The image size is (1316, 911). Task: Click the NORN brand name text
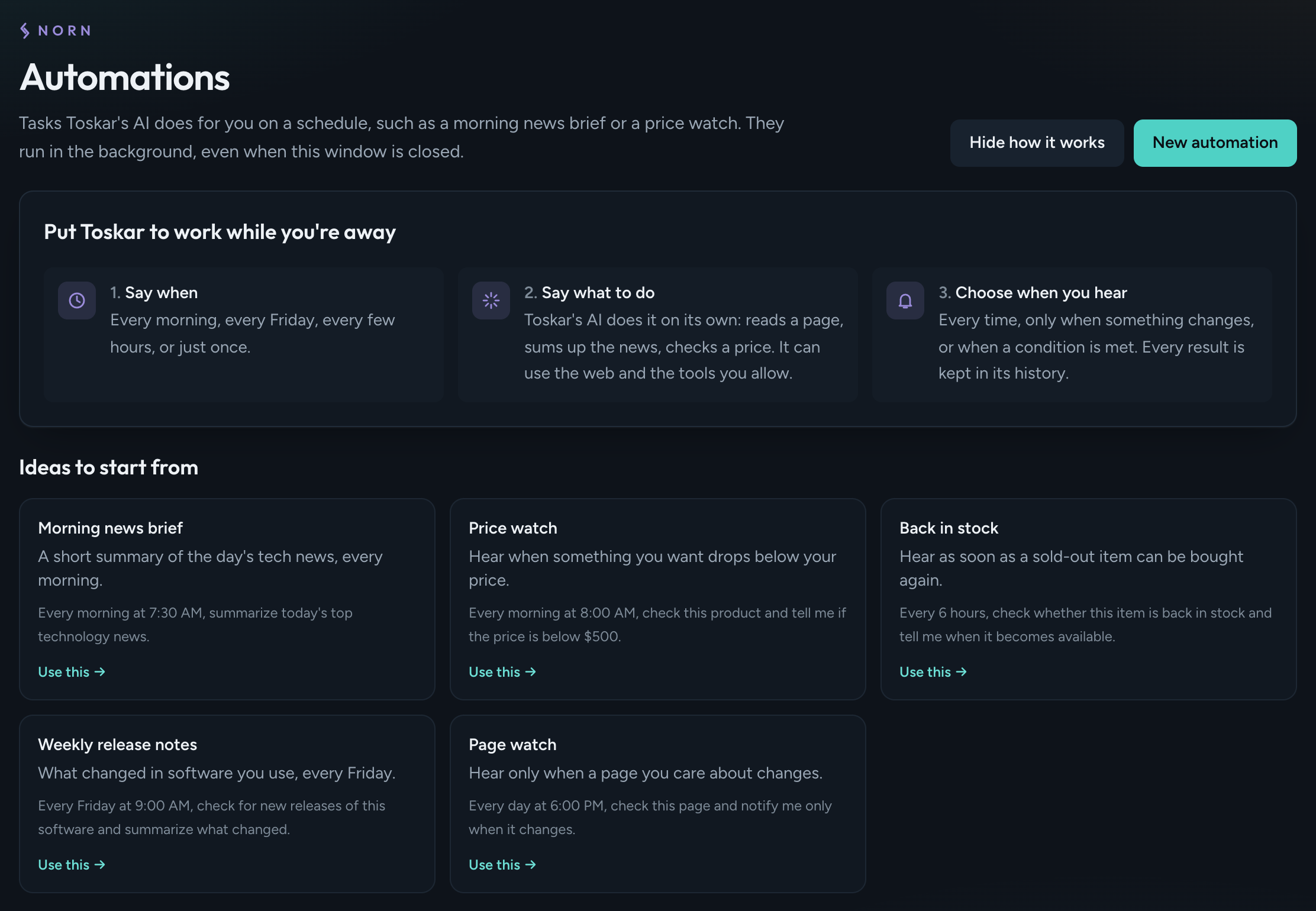pos(64,31)
